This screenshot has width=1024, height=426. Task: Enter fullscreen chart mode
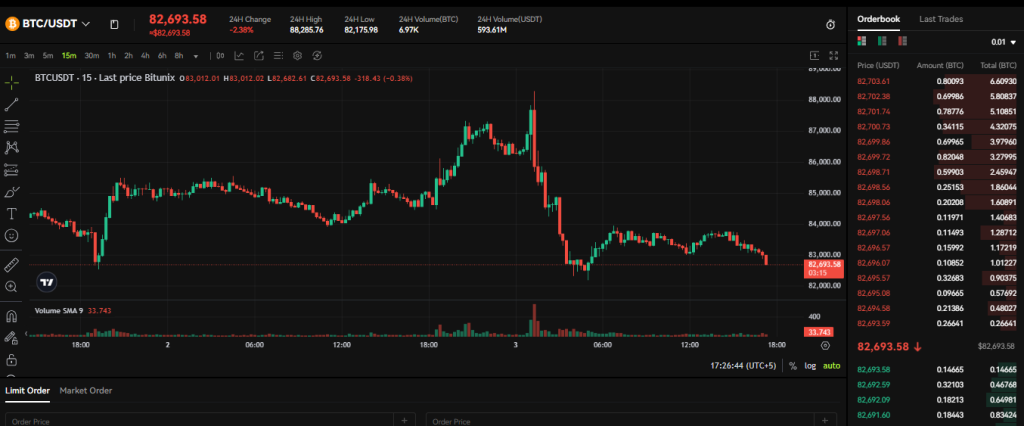click(833, 56)
